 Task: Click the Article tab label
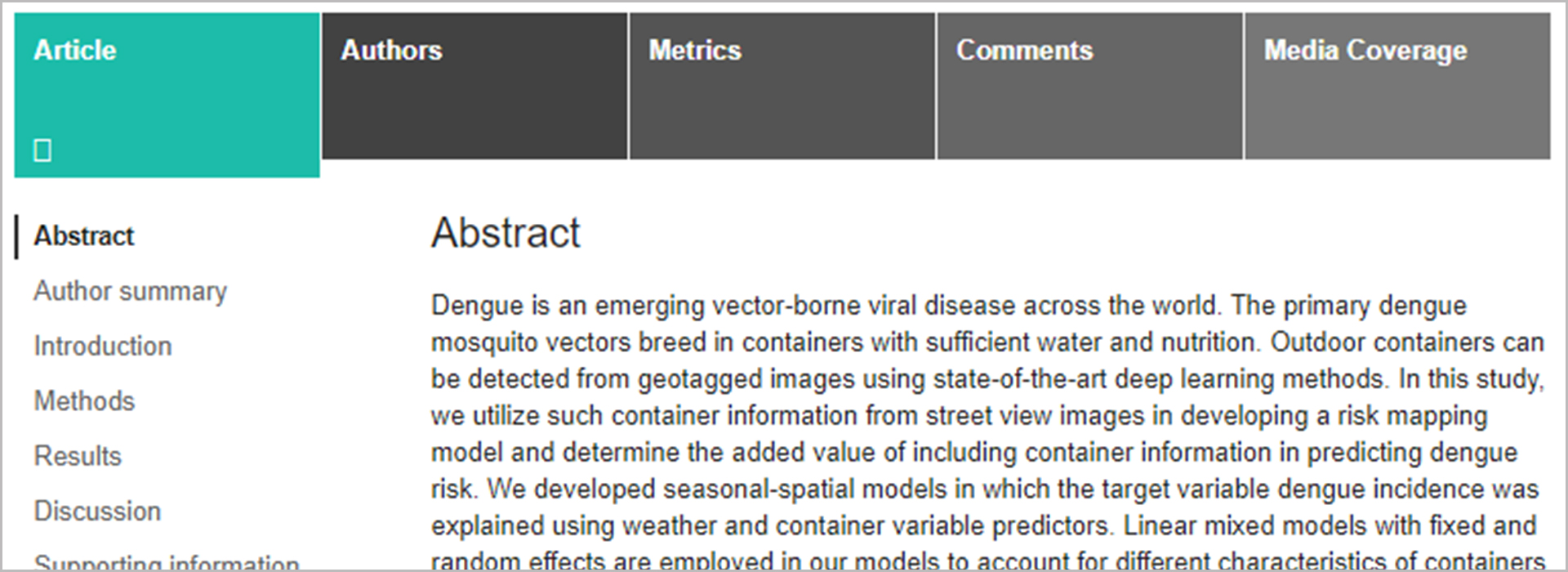(75, 51)
